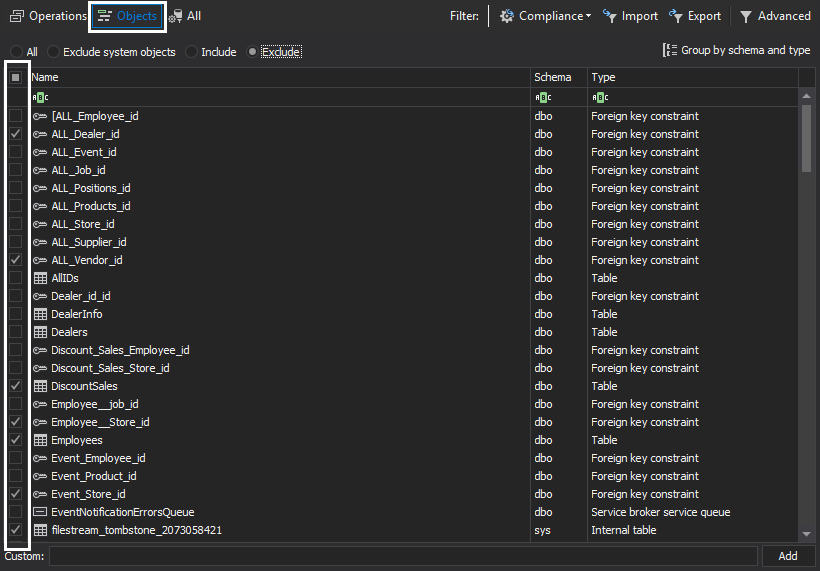Image resolution: width=820 pixels, height=571 pixels.
Task: Click the key icon for Employee__job_id
Action: pyautogui.click(x=40, y=404)
